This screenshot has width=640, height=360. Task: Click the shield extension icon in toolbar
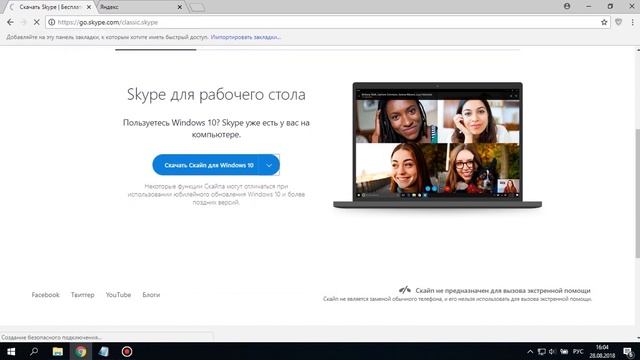pos(618,22)
